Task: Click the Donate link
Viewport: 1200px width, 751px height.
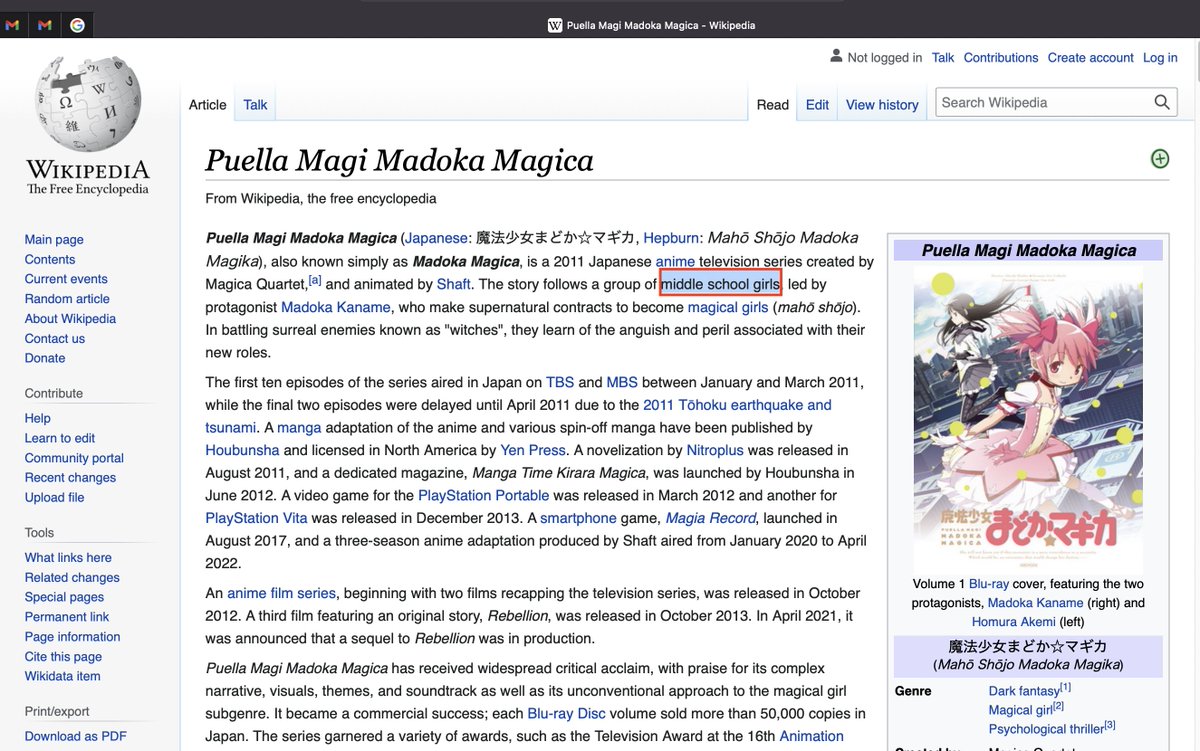Action: click(x=45, y=358)
